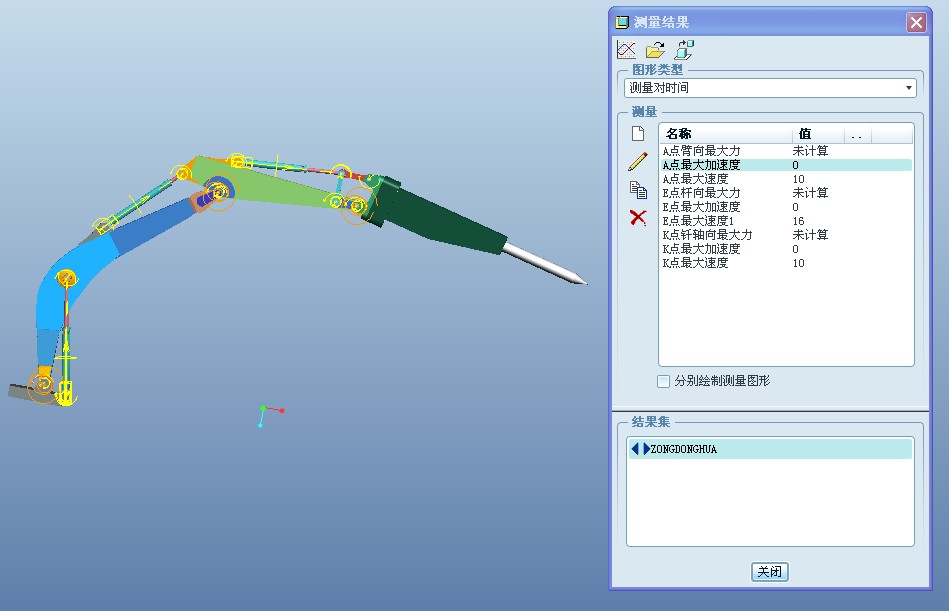Image resolution: width=949 pixels, height=611 pixels.
Task: Click the value 16 of E点最大速度1
Action: pyautogui.click(x=798, y=221)
